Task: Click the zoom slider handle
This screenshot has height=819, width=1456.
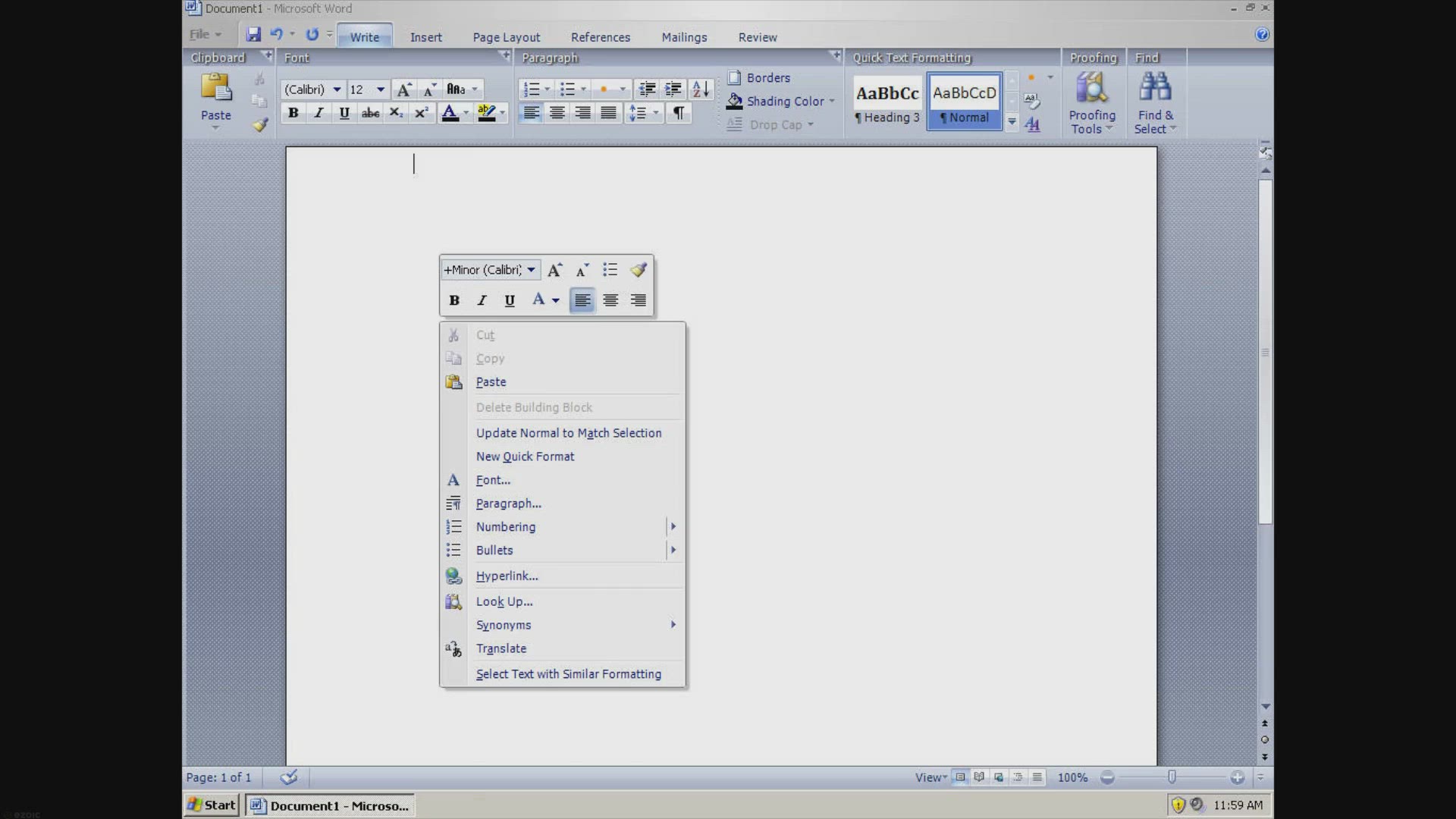Action: tap(1172, 777)
